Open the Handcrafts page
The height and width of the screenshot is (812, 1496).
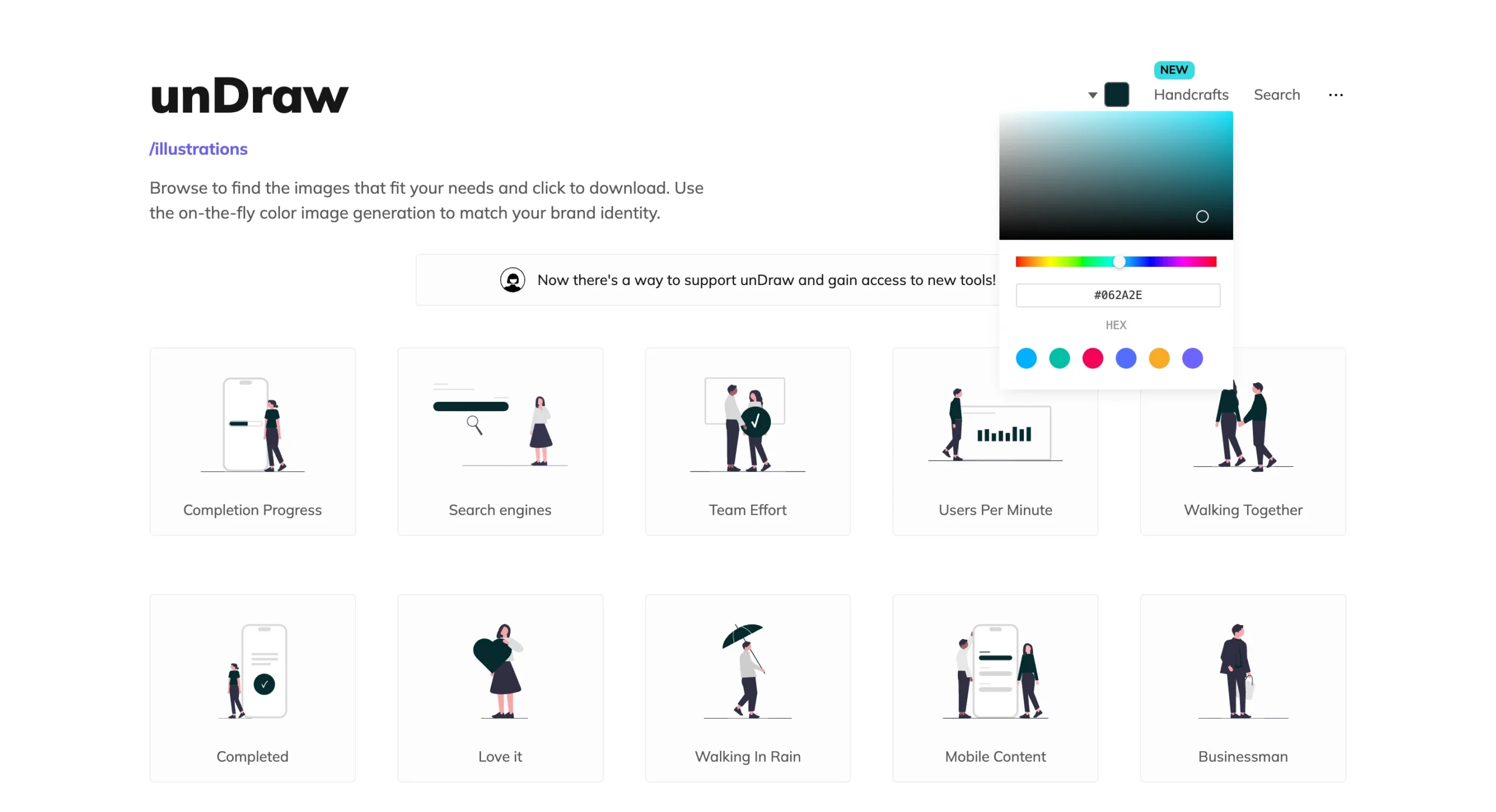[x=1191, y=95]
